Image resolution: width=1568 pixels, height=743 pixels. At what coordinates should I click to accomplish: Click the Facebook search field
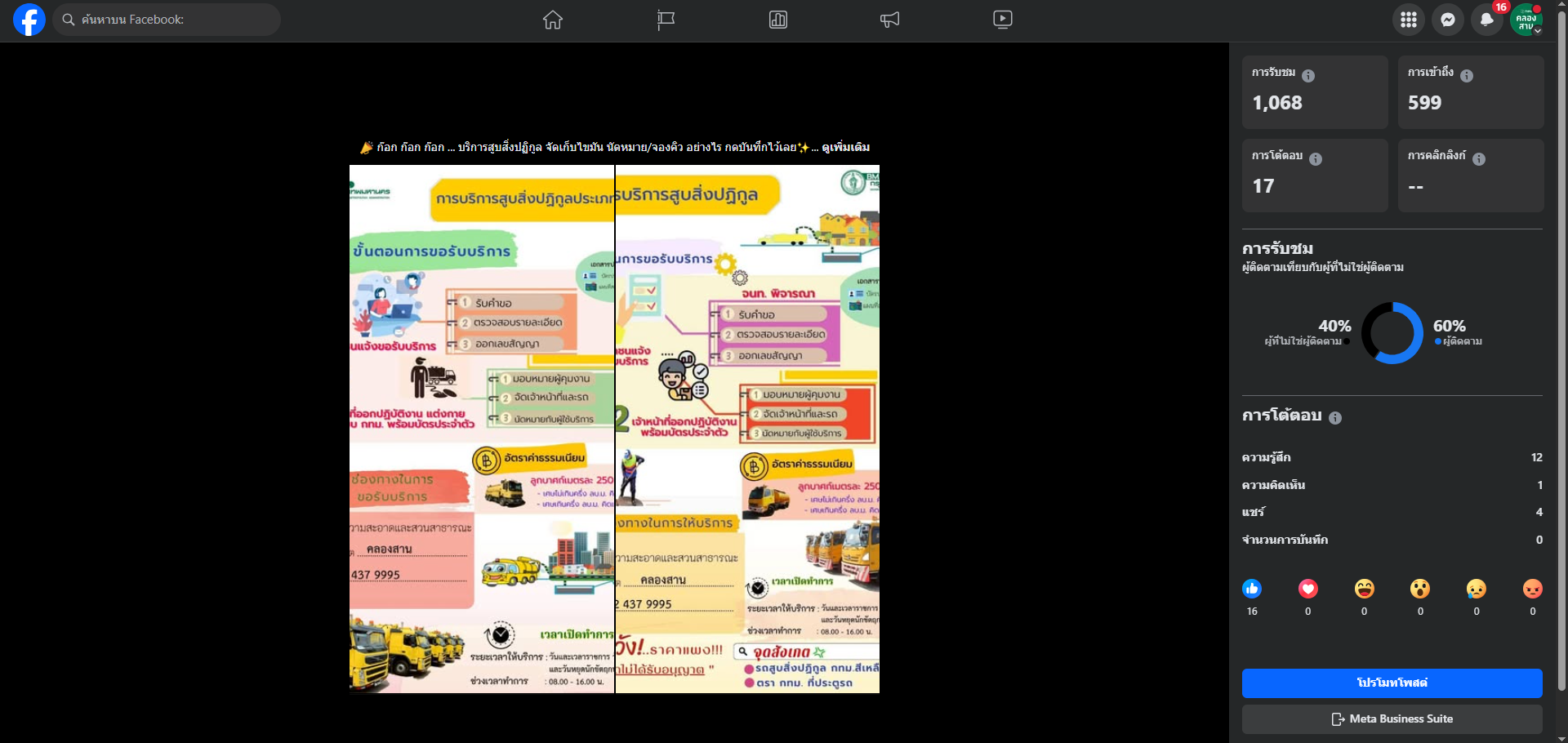tap(167, 20)
